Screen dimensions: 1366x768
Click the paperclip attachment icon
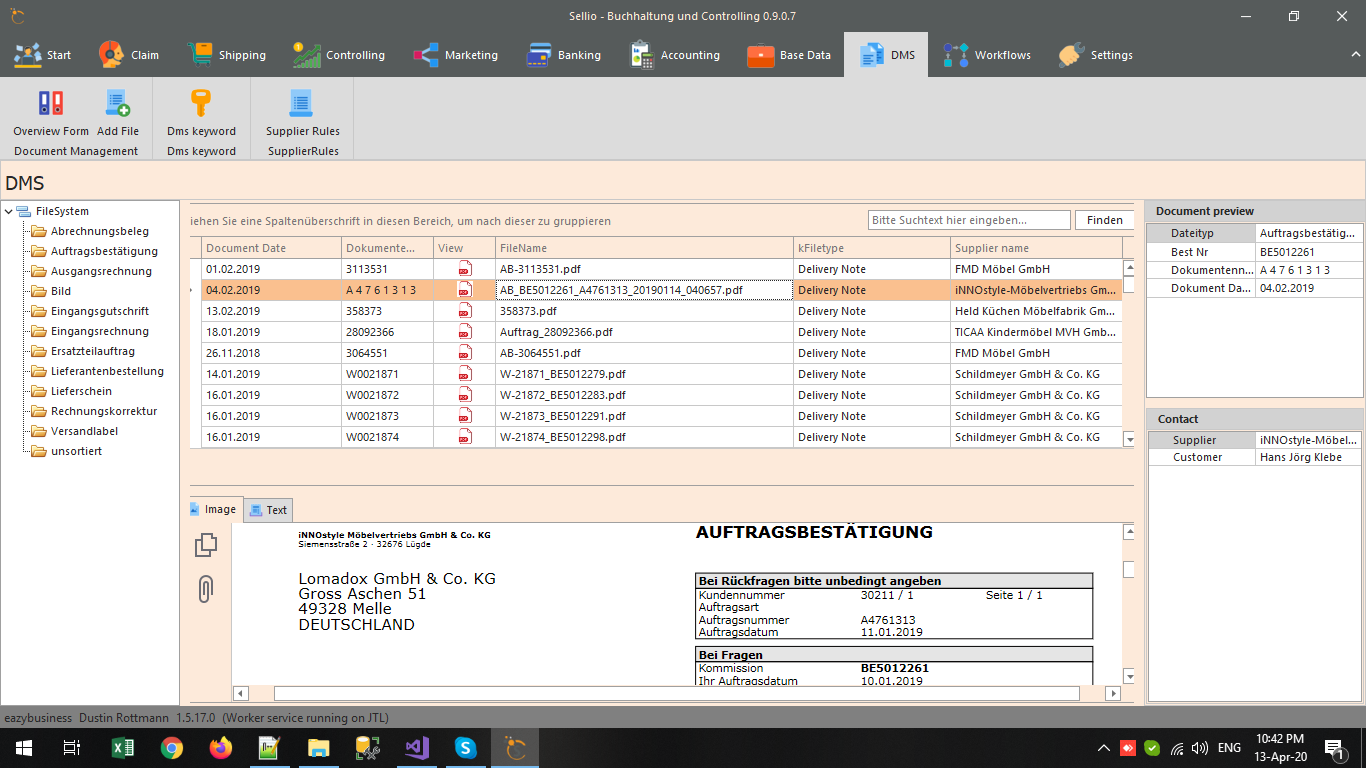tap(206, 589)
